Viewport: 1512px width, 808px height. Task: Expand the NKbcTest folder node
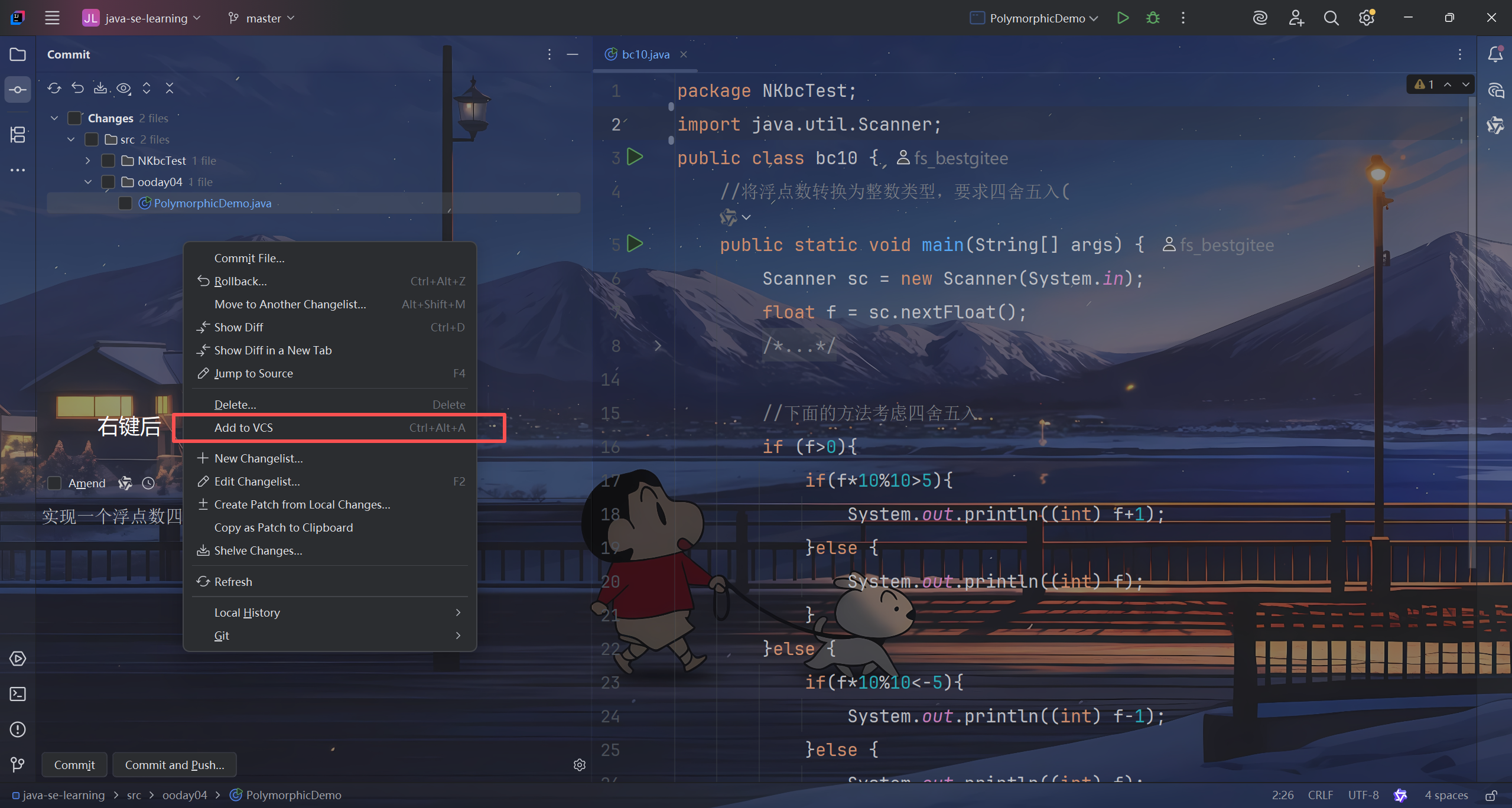[x=87, y=161]
